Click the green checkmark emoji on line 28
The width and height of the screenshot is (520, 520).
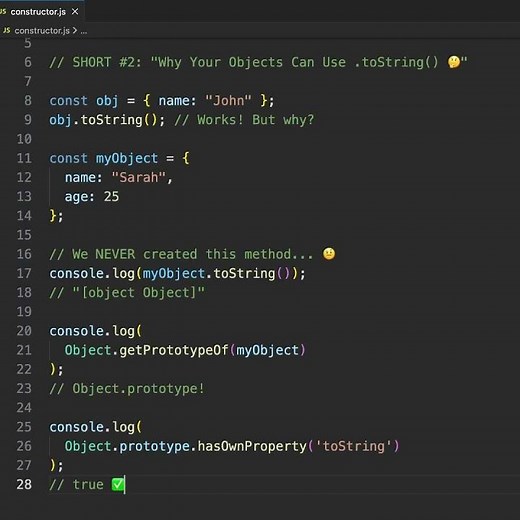pyautogui.click(x=118, y=484)
